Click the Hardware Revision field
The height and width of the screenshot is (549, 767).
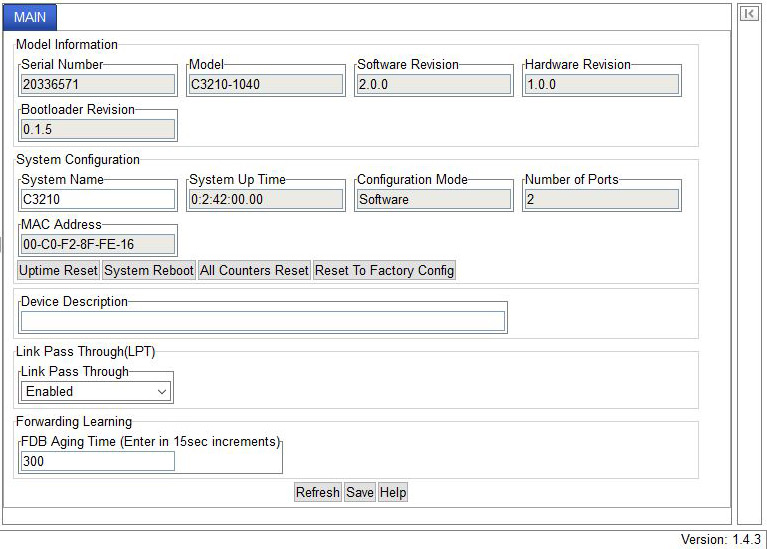pyautogui.click(x=601, y=85)
